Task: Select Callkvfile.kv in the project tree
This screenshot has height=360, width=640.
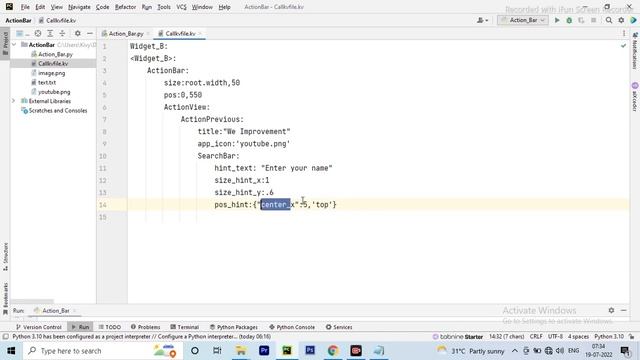Action: [53, 64]
